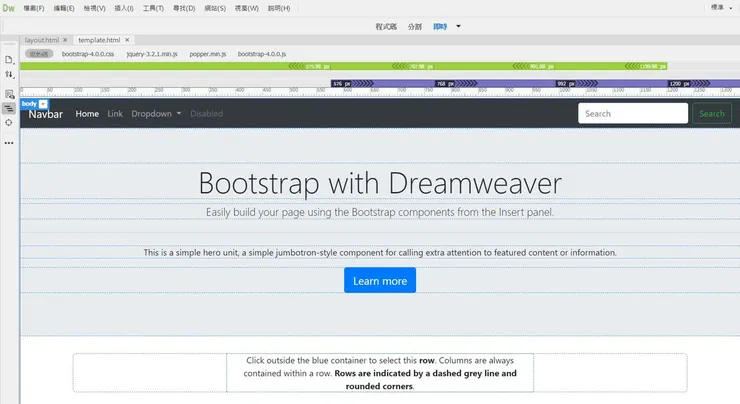The image size is (740, 404).
Task: Click the Navbar brand text
Action: point(45,114)
